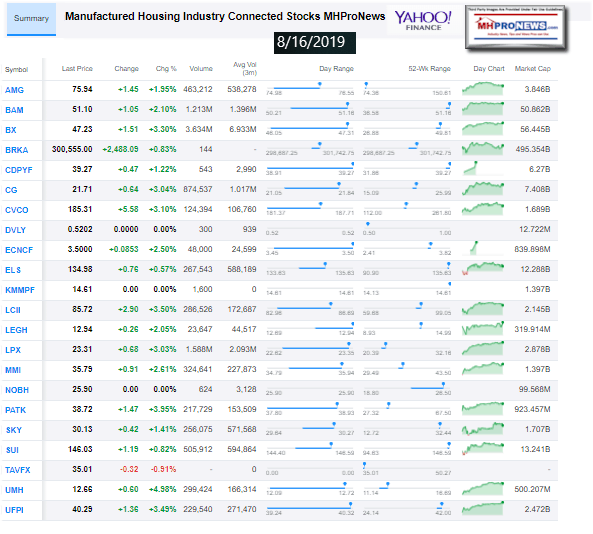Sort by Chg % column header

[166, 68]
